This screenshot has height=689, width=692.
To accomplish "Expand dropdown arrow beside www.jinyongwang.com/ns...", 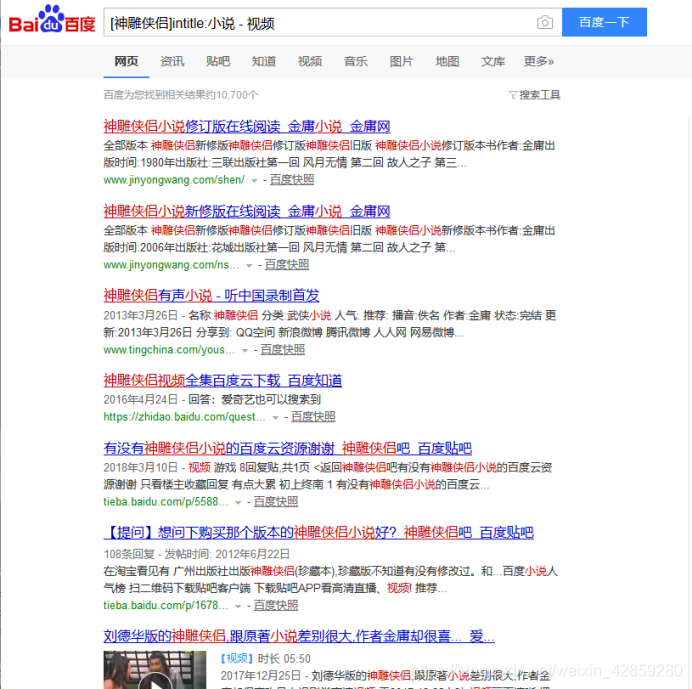I will [x=249, y=266].
